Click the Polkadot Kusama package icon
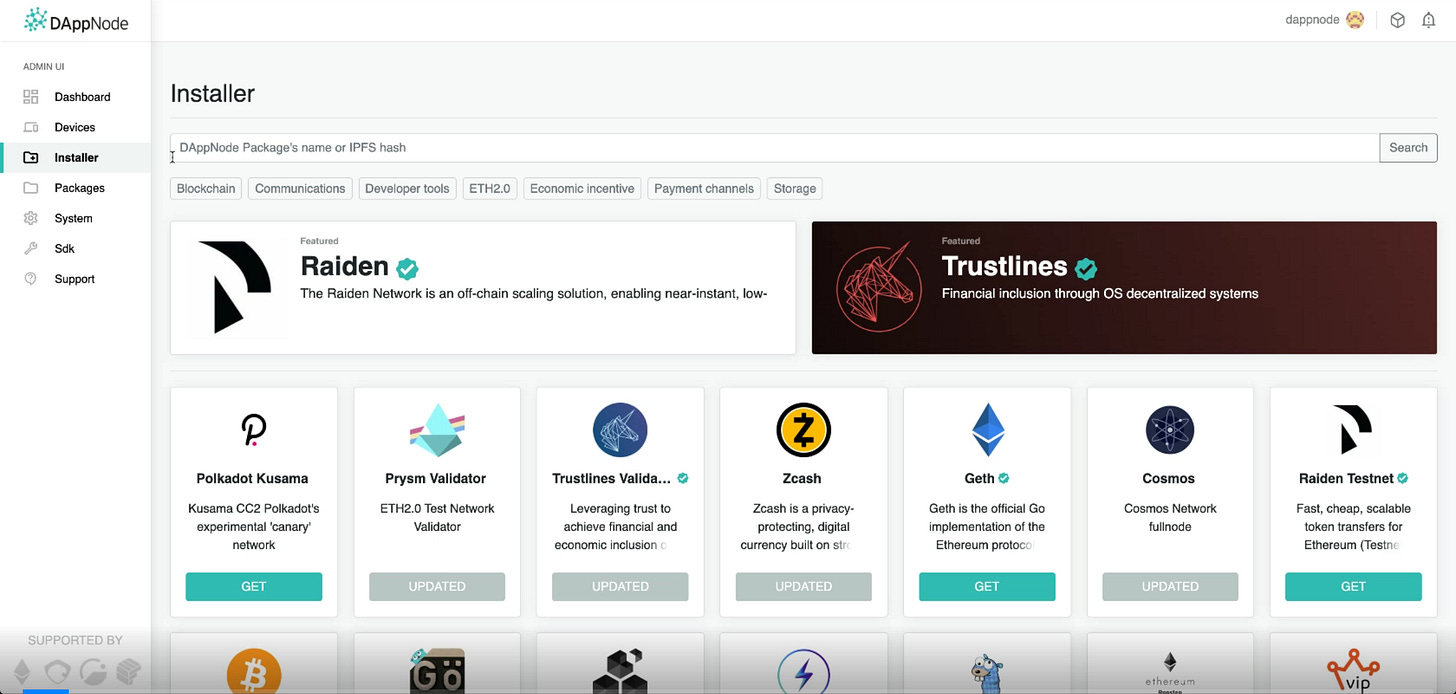This screenshot has height=694, width=1456. pos(254,430)
